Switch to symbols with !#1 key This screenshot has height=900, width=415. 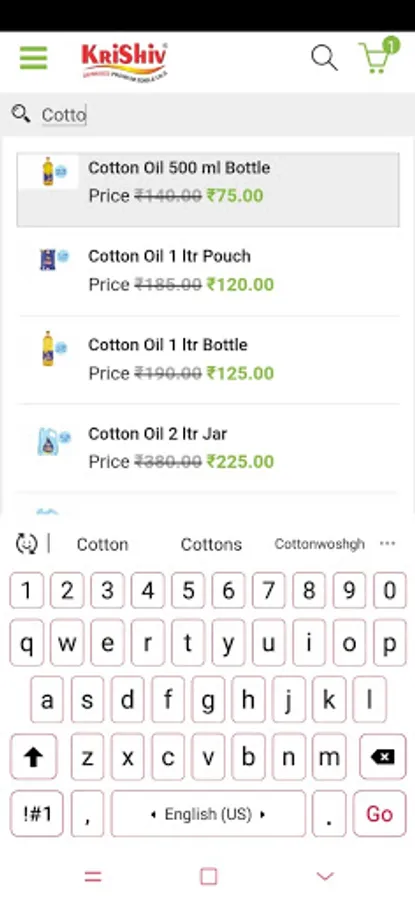pos(37,813)
